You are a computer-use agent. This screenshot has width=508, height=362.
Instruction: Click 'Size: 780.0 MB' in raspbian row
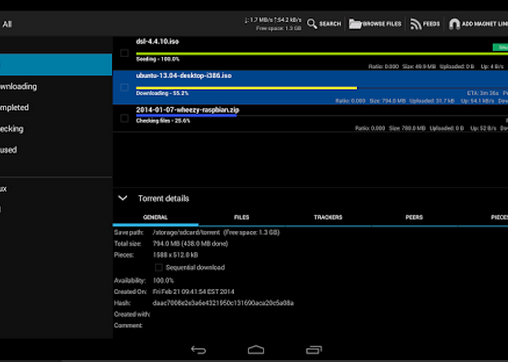[x=407, y=128]
